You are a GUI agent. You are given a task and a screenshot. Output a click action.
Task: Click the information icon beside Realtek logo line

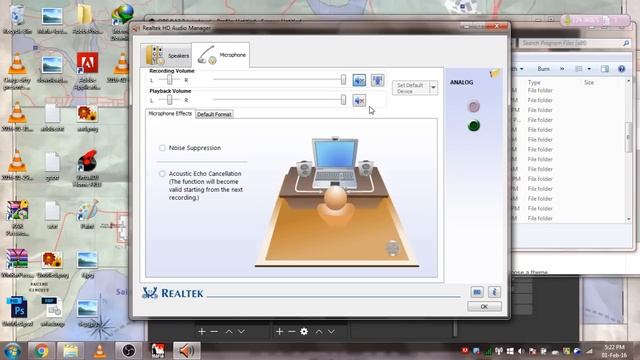click(494, 292)
